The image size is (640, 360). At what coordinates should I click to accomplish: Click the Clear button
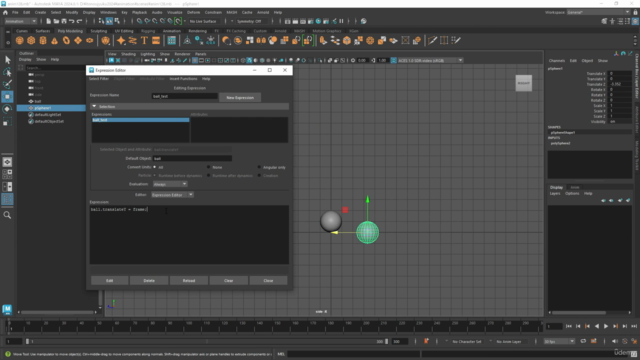pyautogui.click(x=229, y=280)
